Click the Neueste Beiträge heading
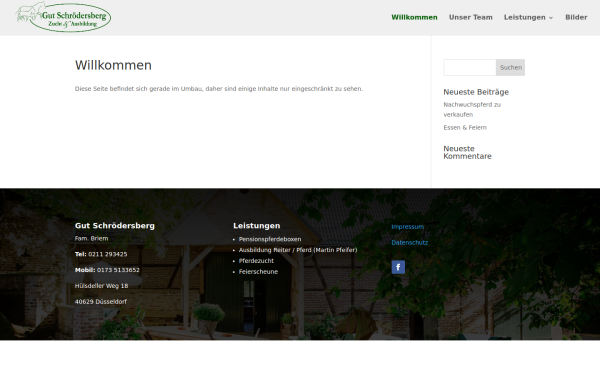600x375 pixels. pos(476,92)
